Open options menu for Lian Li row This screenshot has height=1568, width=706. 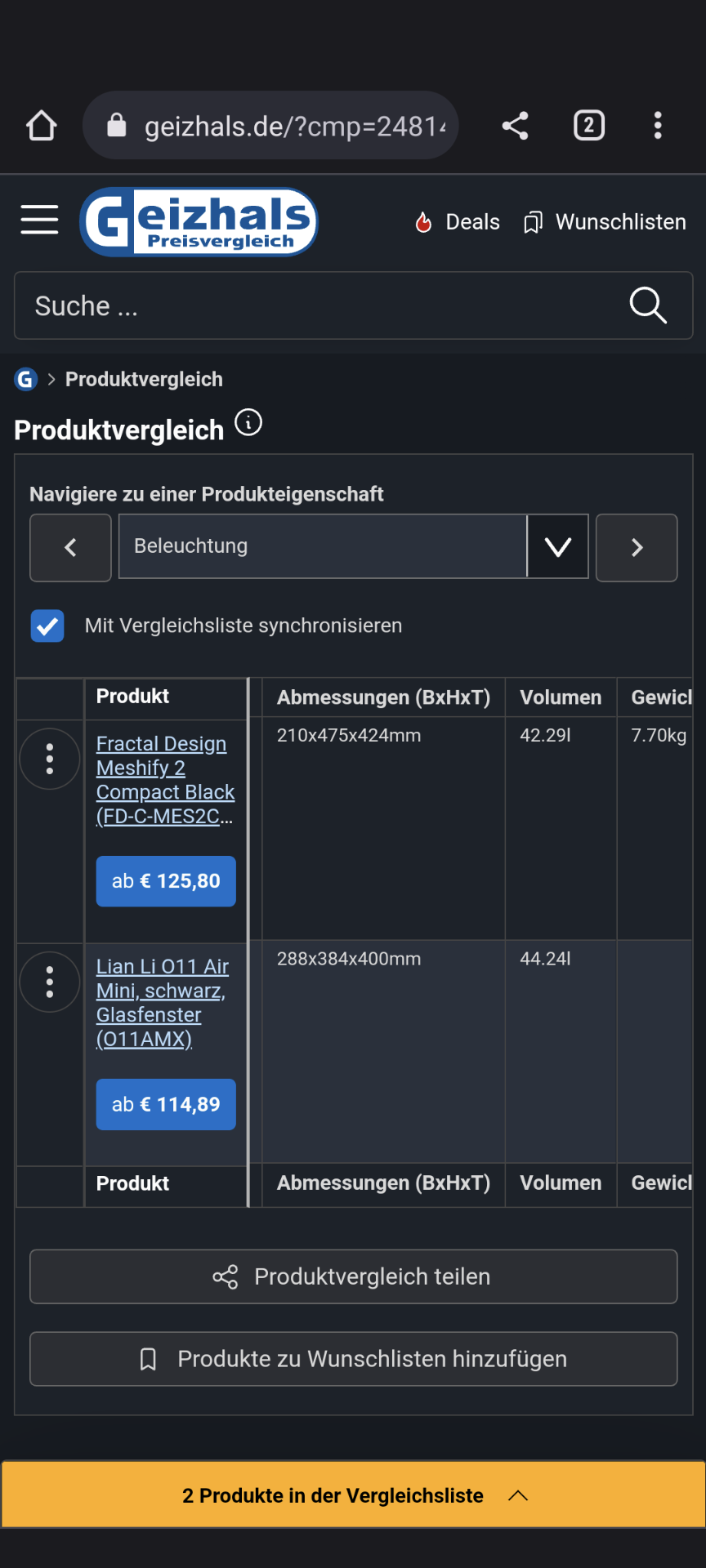50,982
